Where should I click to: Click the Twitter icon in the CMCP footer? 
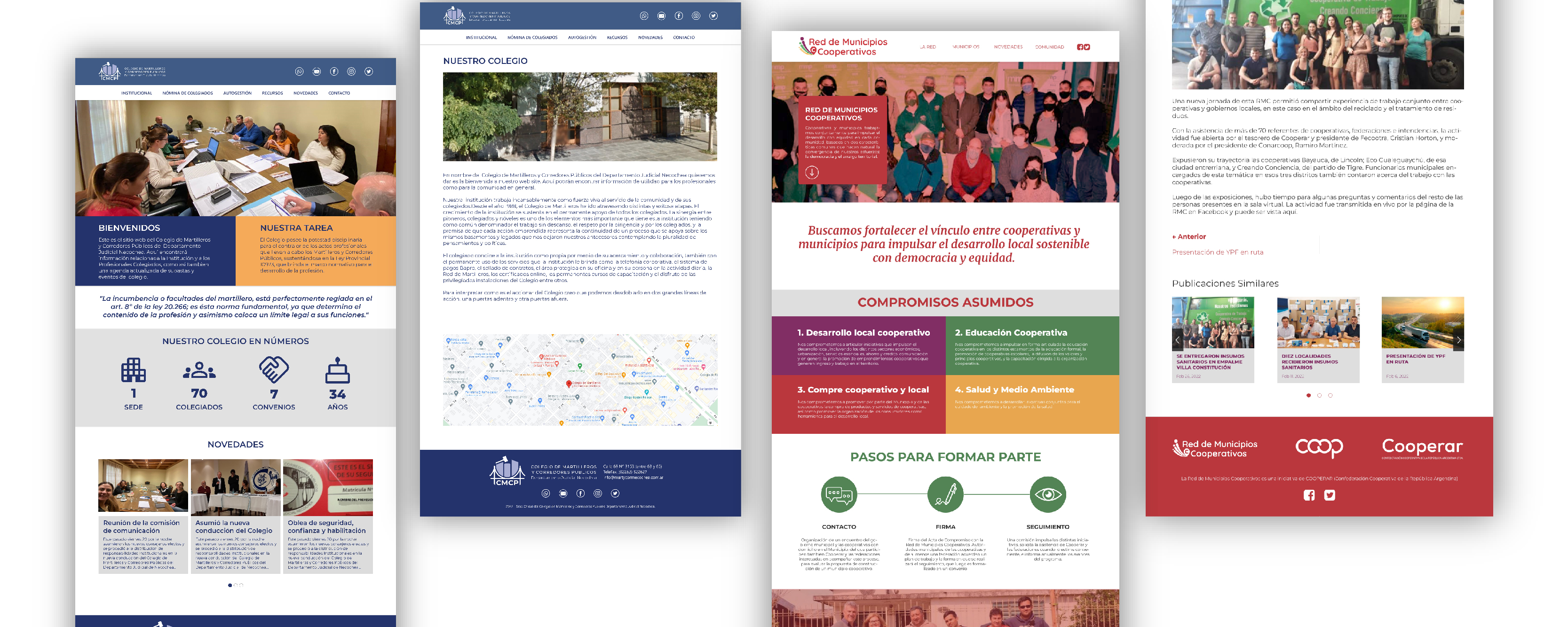[615, 494]
